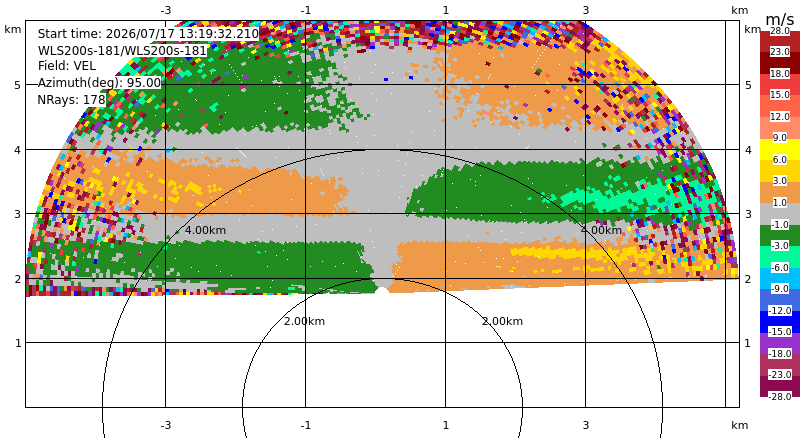Screen dimensions: 800x438
Task: Click the m/s units label above the color bar
Action: pyautogui.click(x=780, y=19)
